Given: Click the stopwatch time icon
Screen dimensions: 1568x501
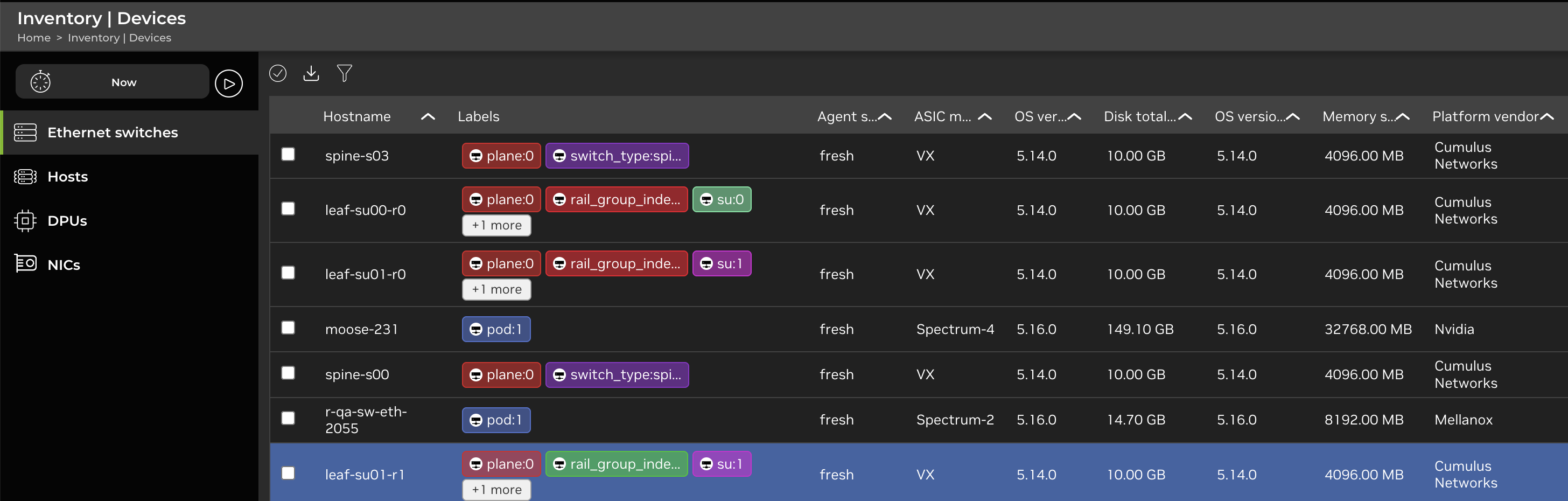Looking at the screenshot, I should [41, 82].
